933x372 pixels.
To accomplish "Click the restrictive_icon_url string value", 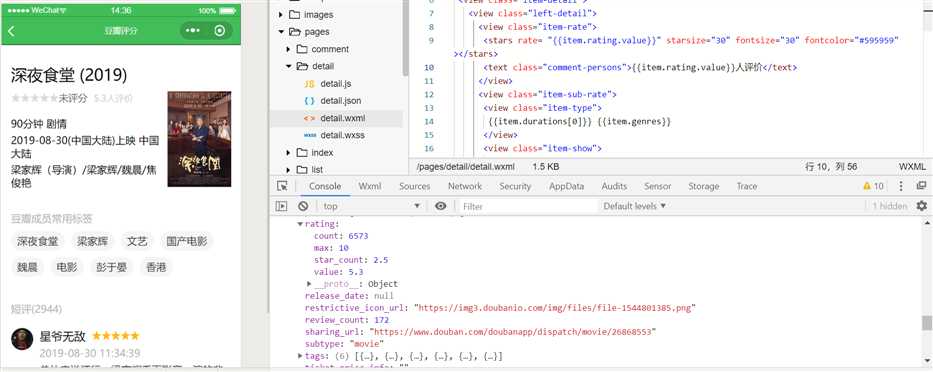I will point(555,308).
